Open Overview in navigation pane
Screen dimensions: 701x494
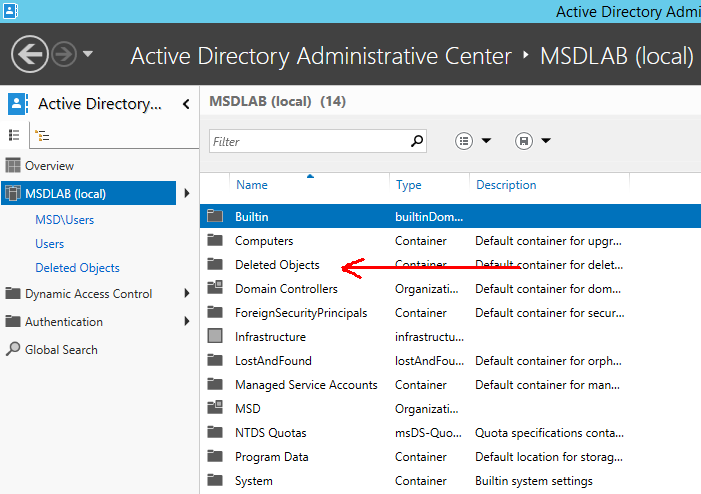49,166
